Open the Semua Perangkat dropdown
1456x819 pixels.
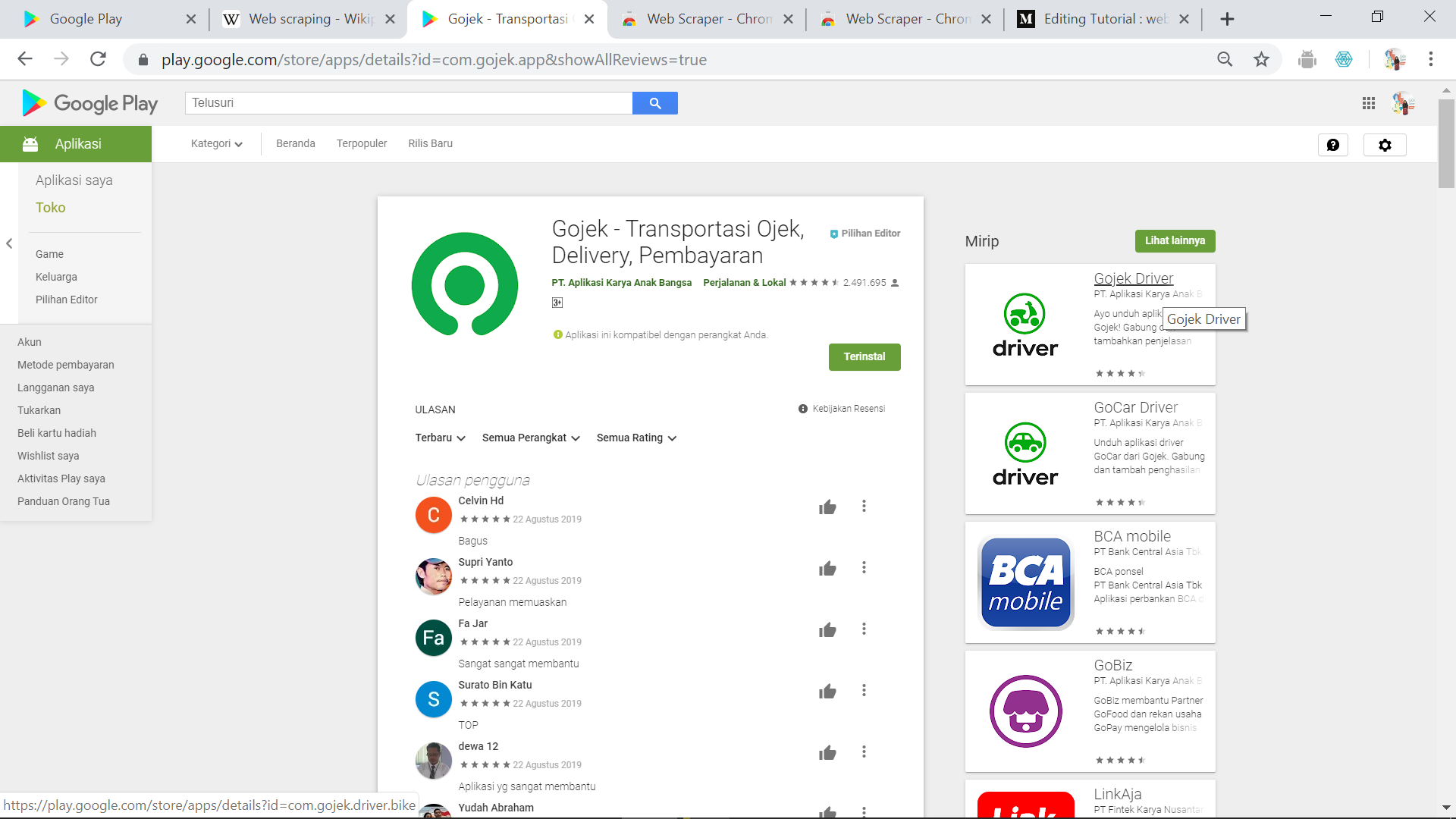click(530, 438)
